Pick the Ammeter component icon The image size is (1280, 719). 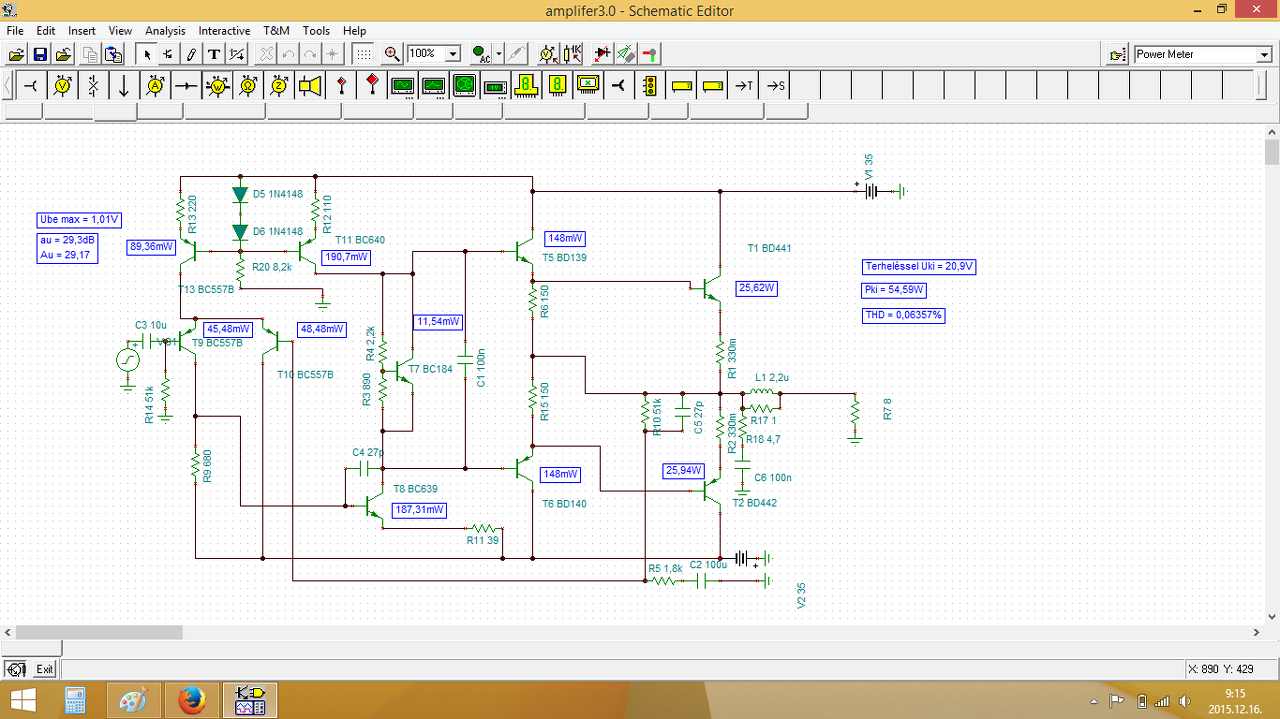(155, 86)
